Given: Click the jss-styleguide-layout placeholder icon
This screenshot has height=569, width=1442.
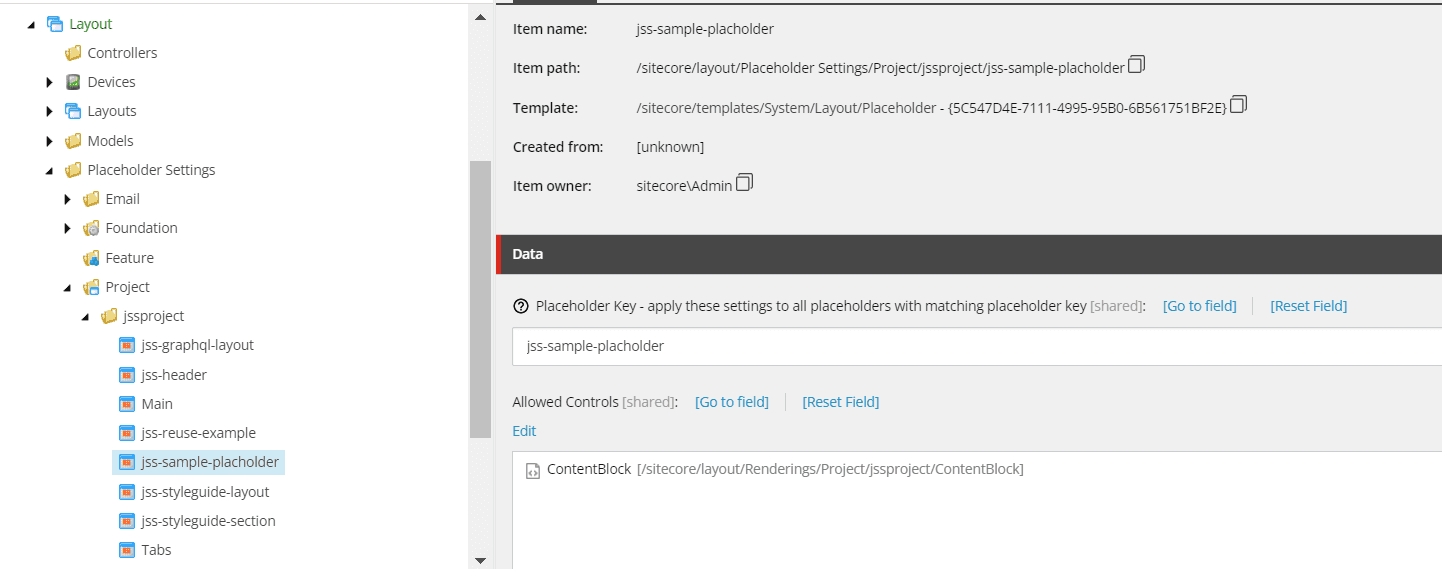Looking at the screenshot, I should point(127,492).
